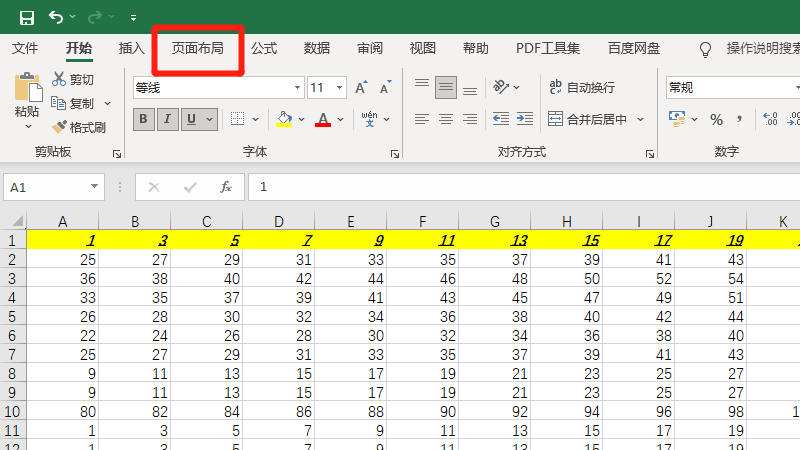Click the Format Painter (格式刷) brush
The image size is (800, 450).
(x=59, y=127)
